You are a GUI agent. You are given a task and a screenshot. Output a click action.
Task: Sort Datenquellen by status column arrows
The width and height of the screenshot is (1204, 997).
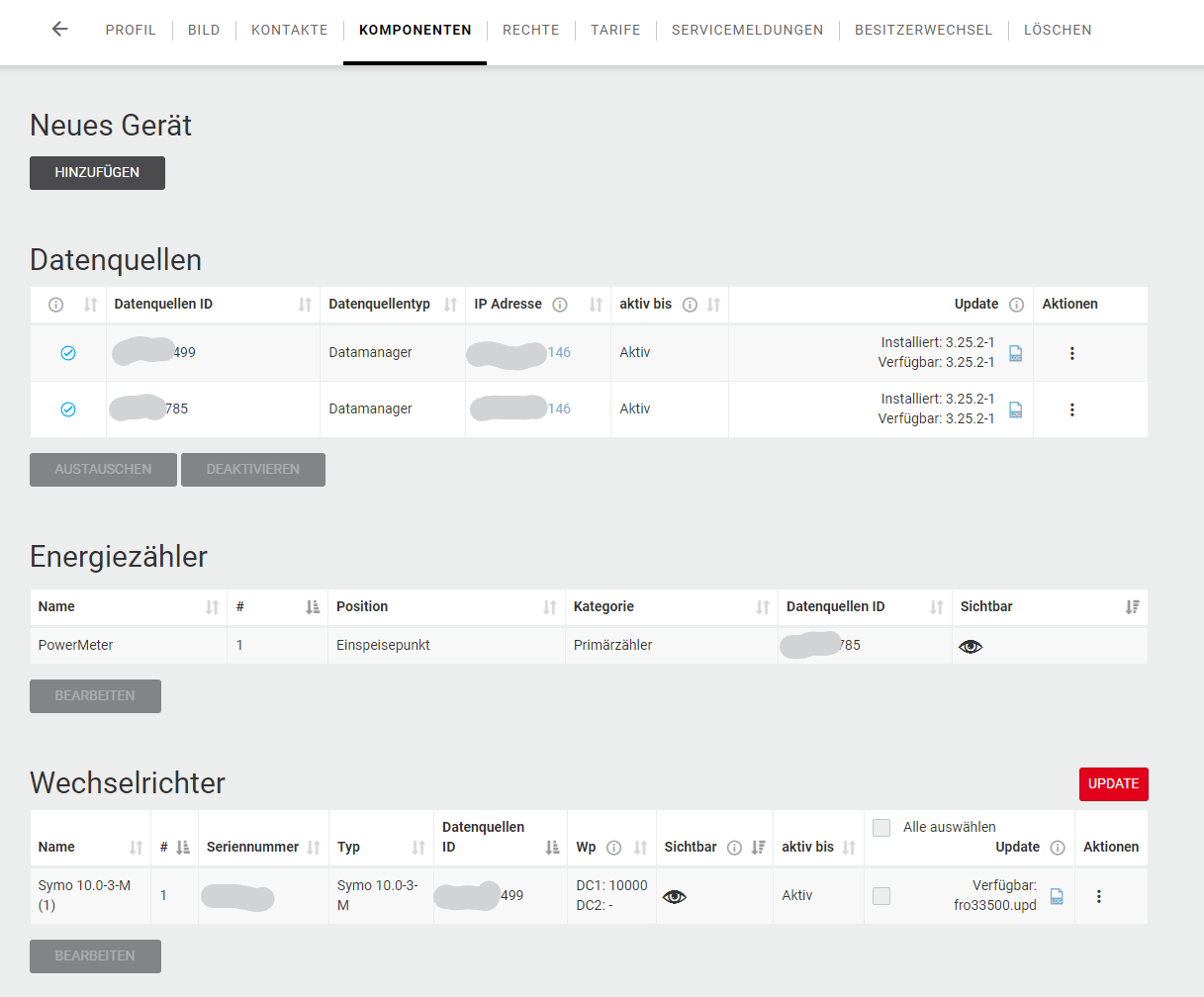90,305
